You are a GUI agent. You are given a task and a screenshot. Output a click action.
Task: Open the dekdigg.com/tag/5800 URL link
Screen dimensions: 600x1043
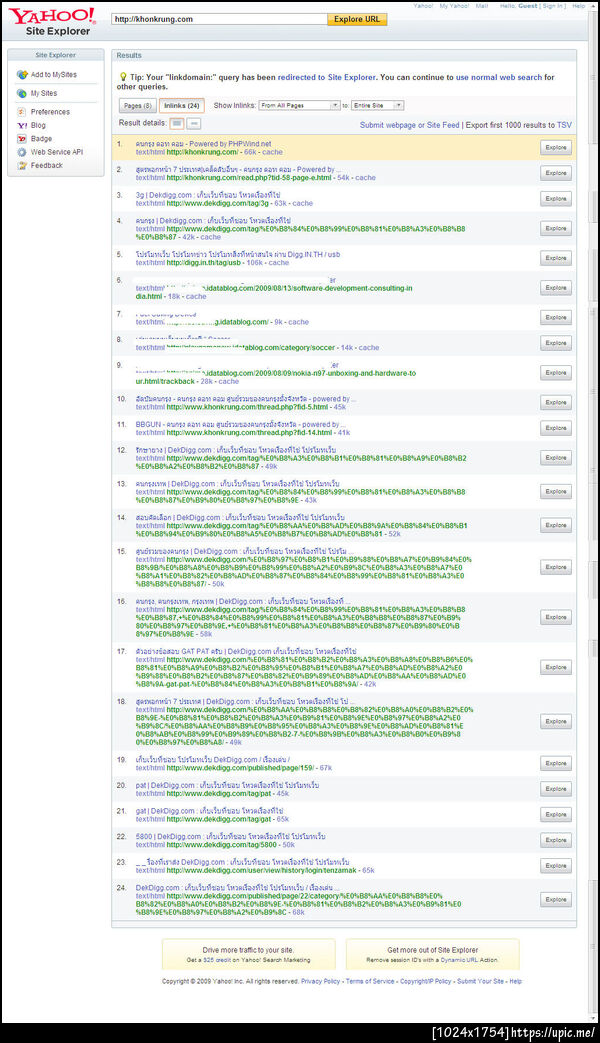tap(222, 845)
